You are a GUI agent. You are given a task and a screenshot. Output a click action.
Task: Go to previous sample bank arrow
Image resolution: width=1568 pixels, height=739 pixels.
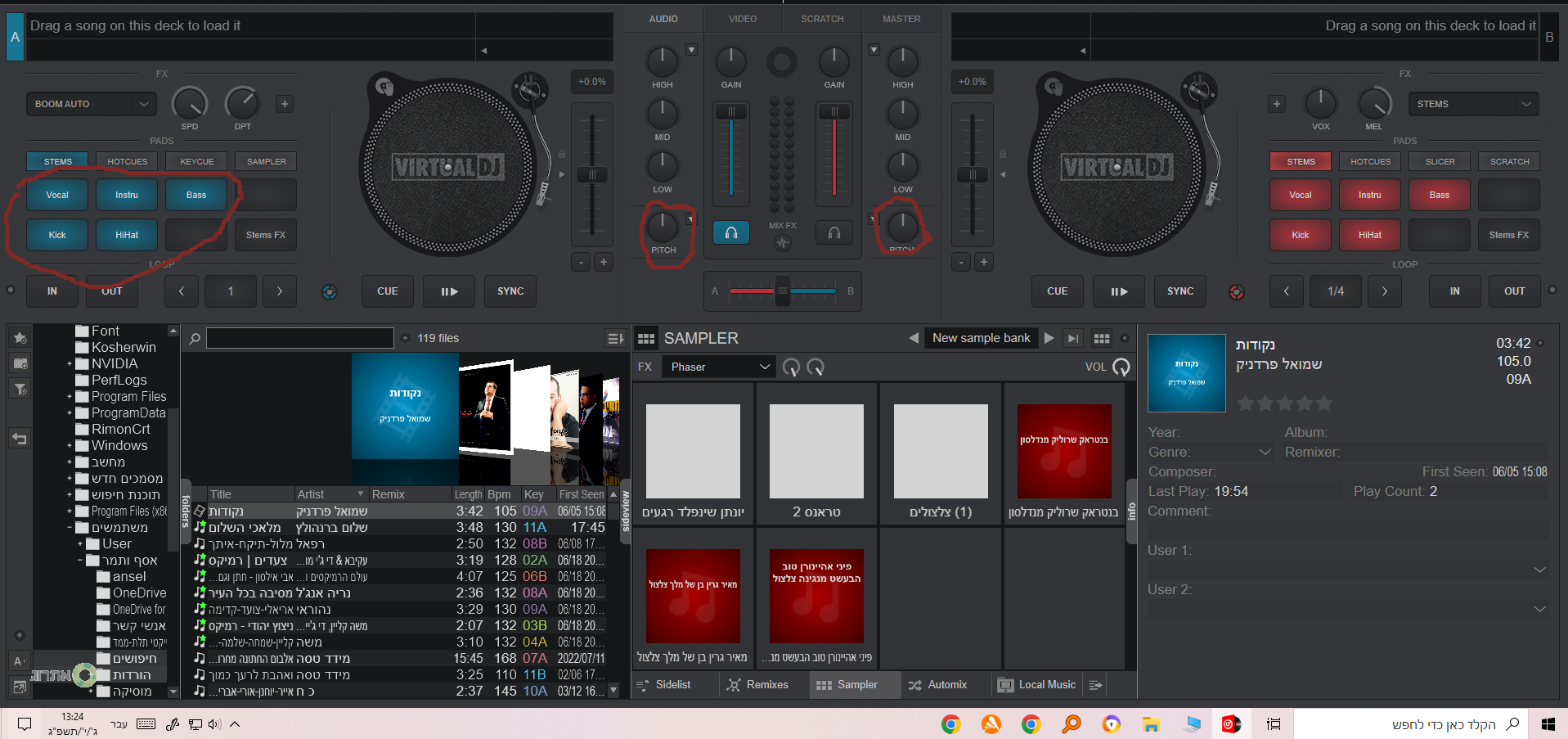click(914, 338)
